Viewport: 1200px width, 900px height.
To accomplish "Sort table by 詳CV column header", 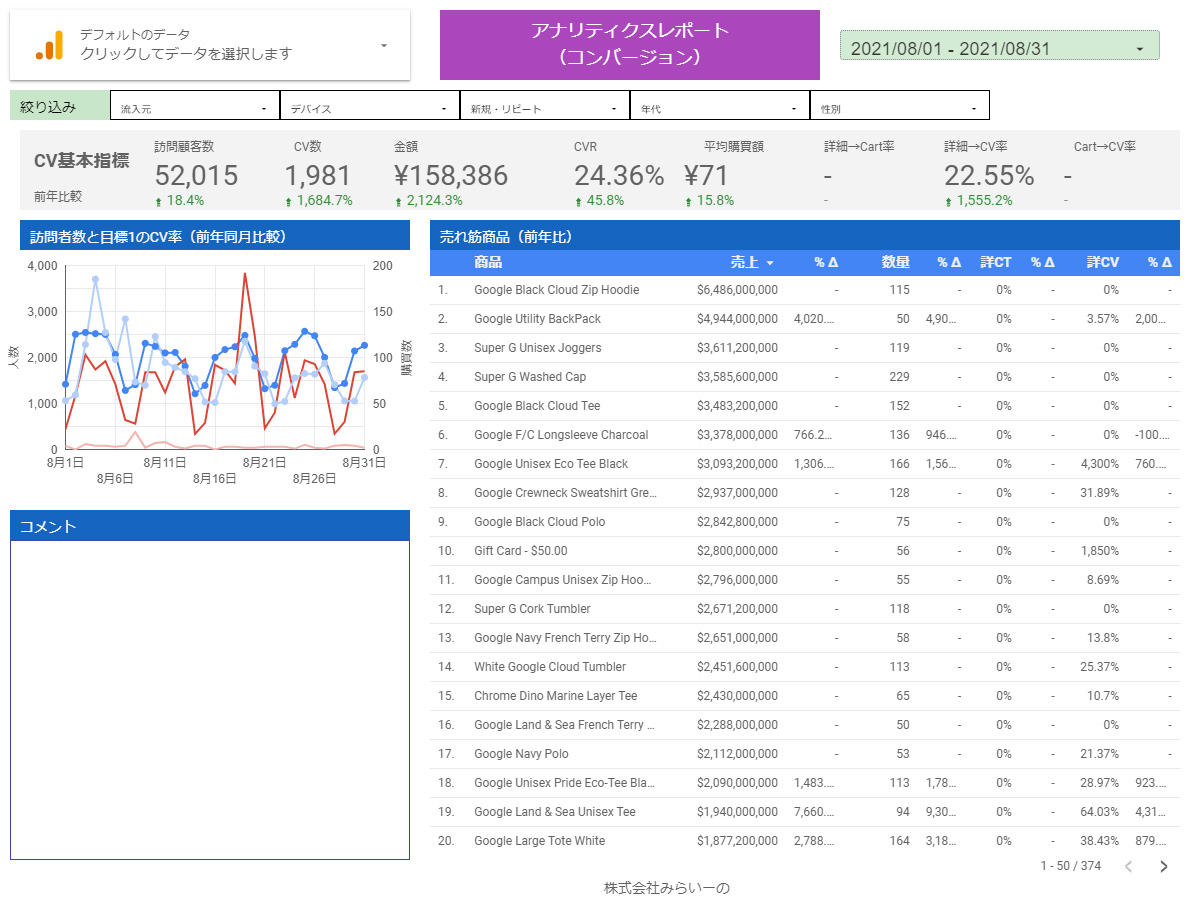I will [1103, 263].
